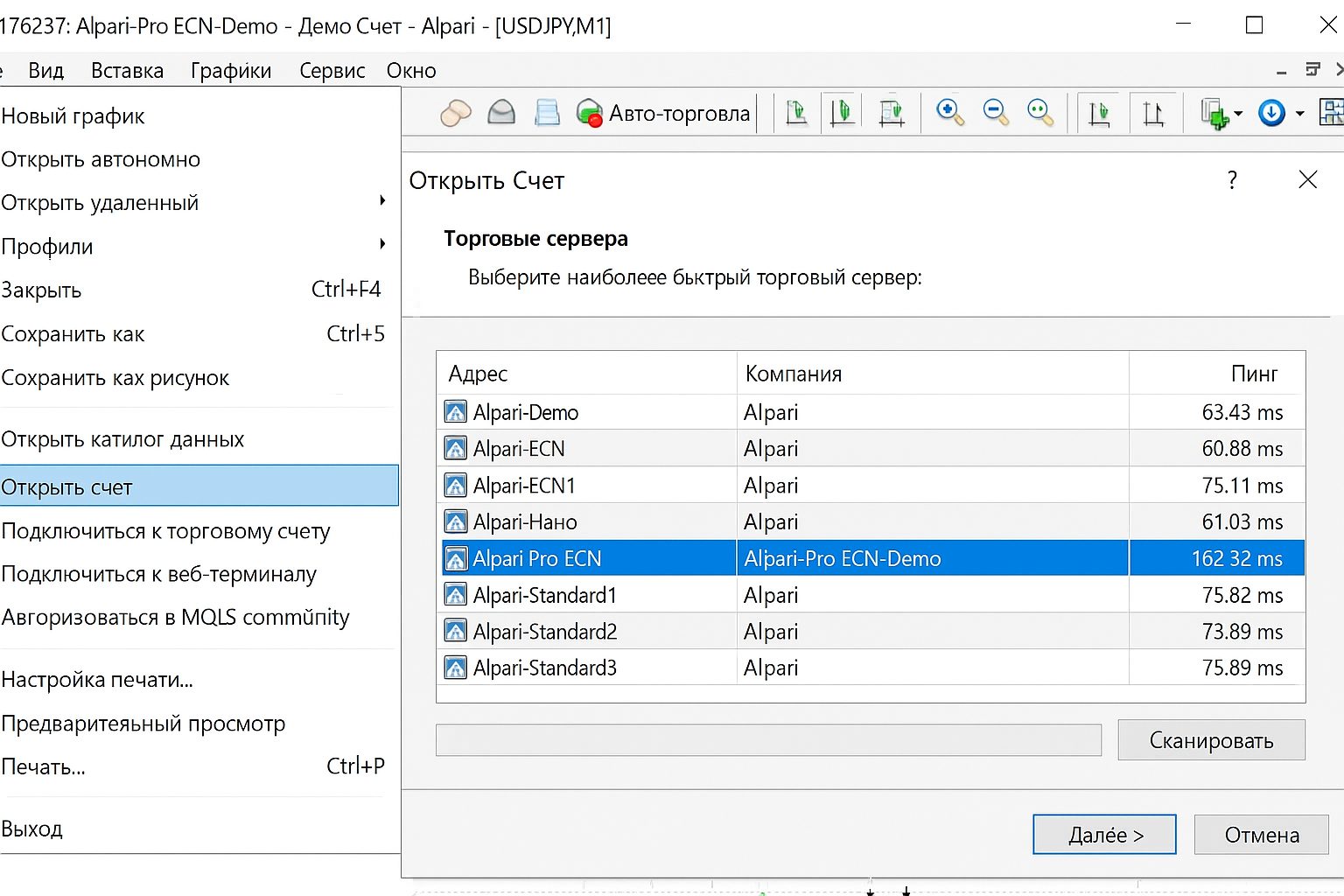Click the server icon next to Alpari-ECN
The image size is (1344, 896).
tap(456, 448)
